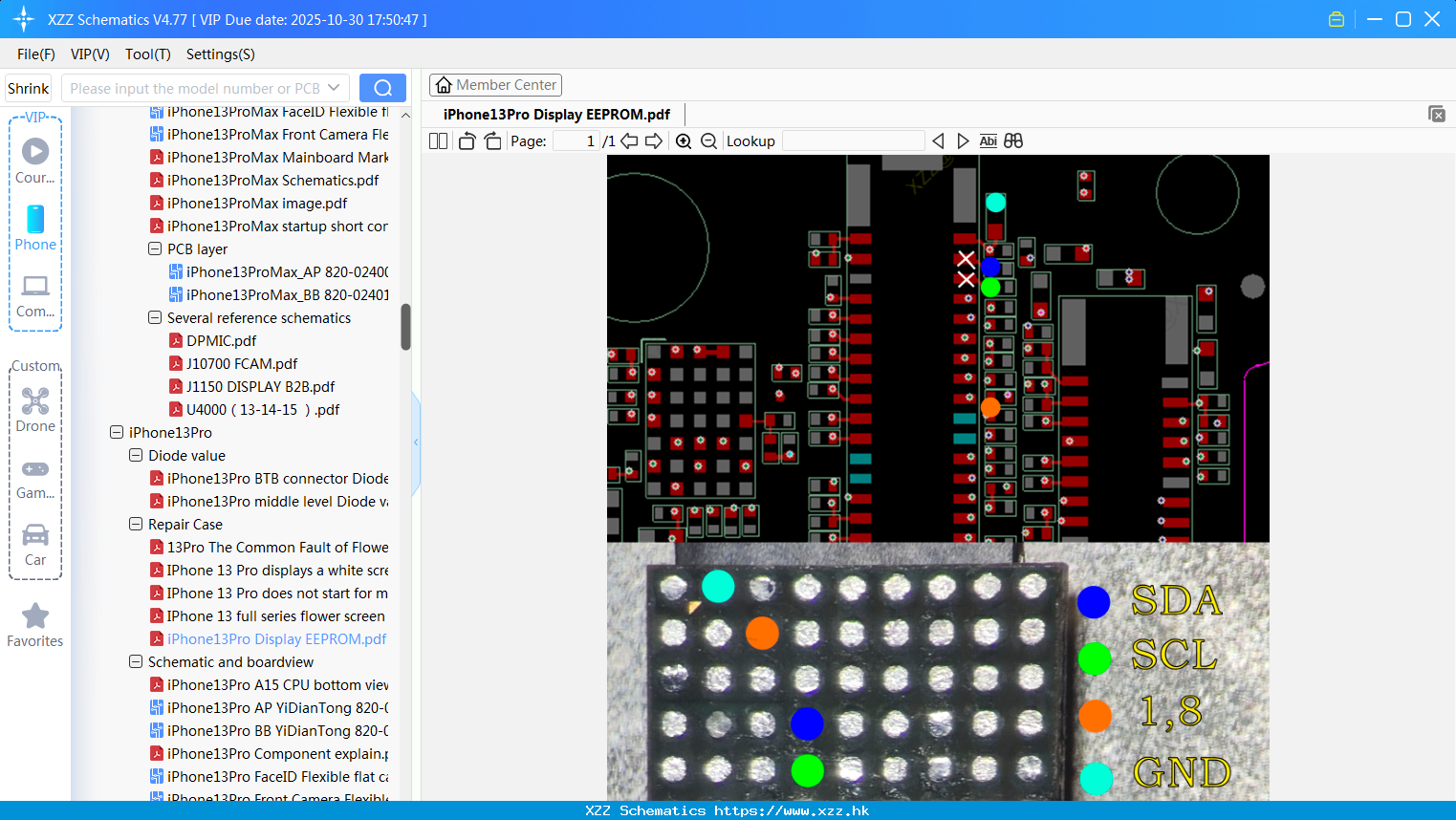Rotate page clockwise
1456x820 pixels.
(492, 140)
